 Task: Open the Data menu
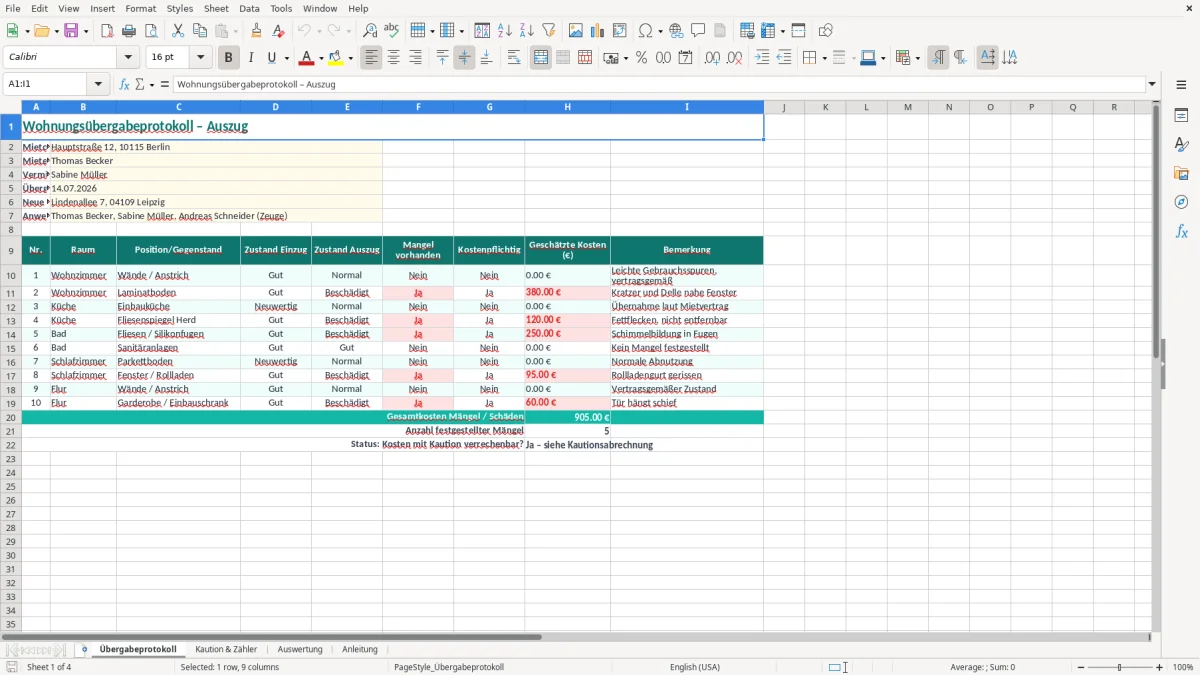point(249,8)
